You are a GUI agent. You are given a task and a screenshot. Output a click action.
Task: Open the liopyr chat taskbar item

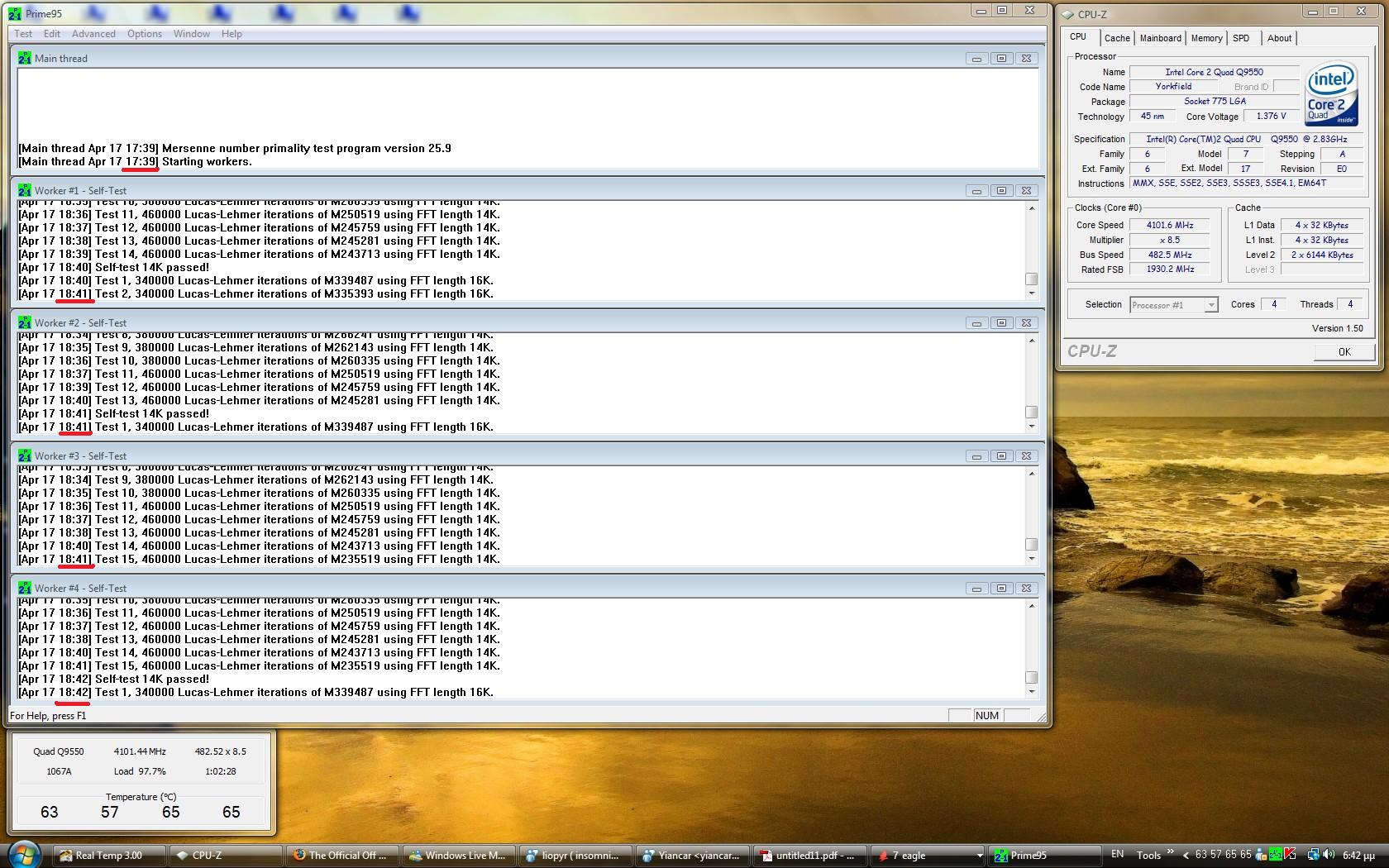pyautogui.click(x=575, y=856)
